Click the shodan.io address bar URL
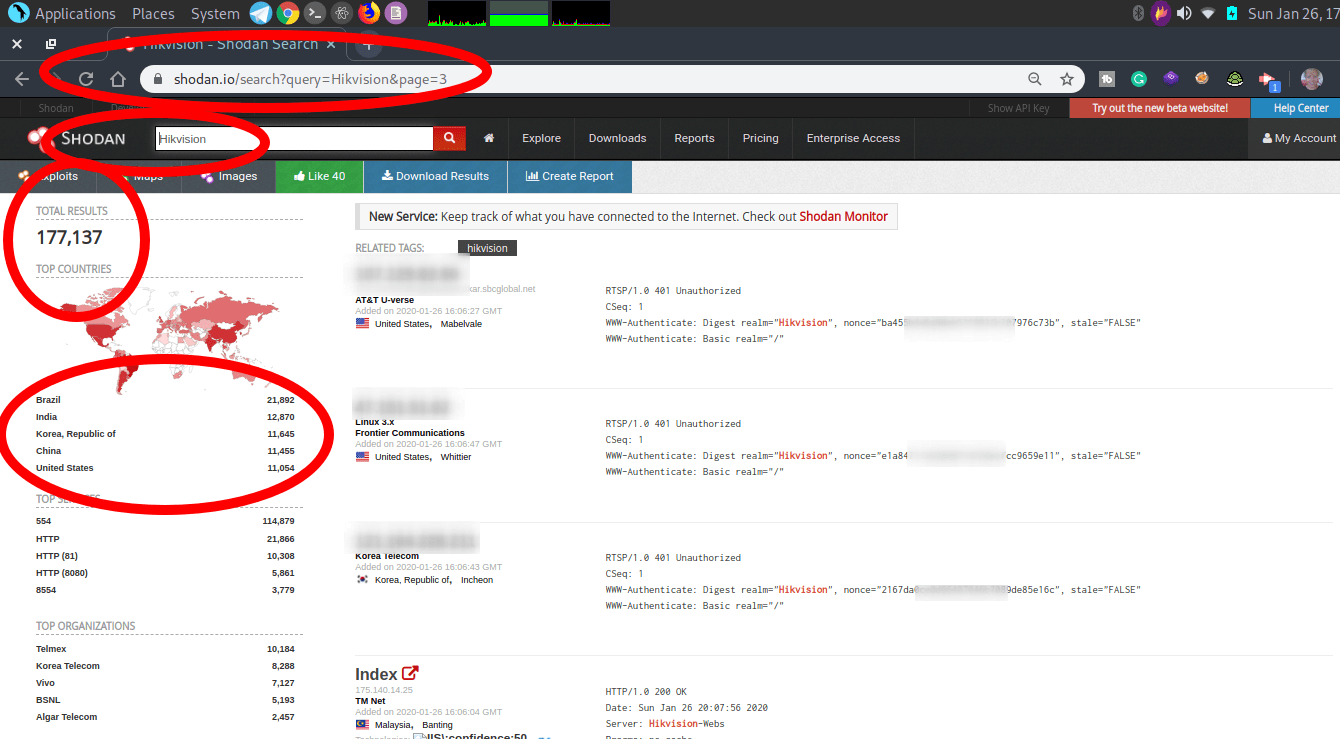The image size is (1340, 739). pos(310,79)
